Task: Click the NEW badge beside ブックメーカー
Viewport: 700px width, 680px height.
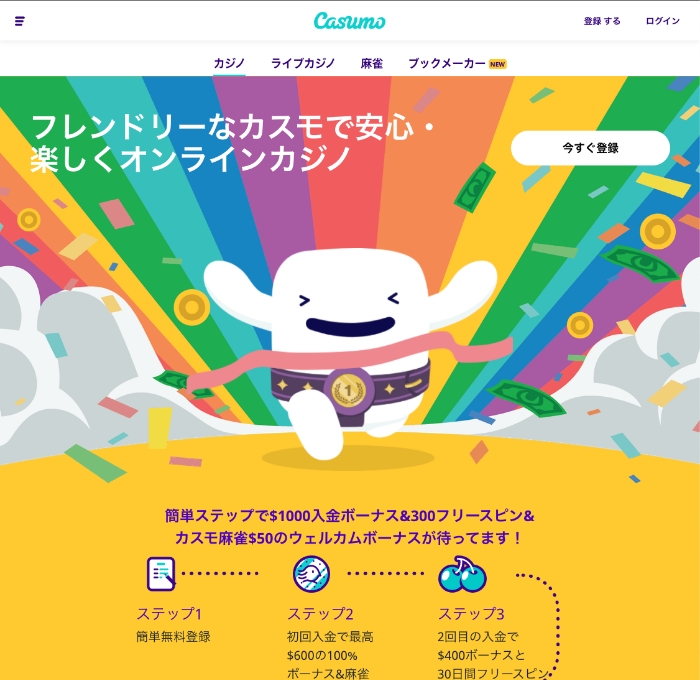Action: pos(497,64)
